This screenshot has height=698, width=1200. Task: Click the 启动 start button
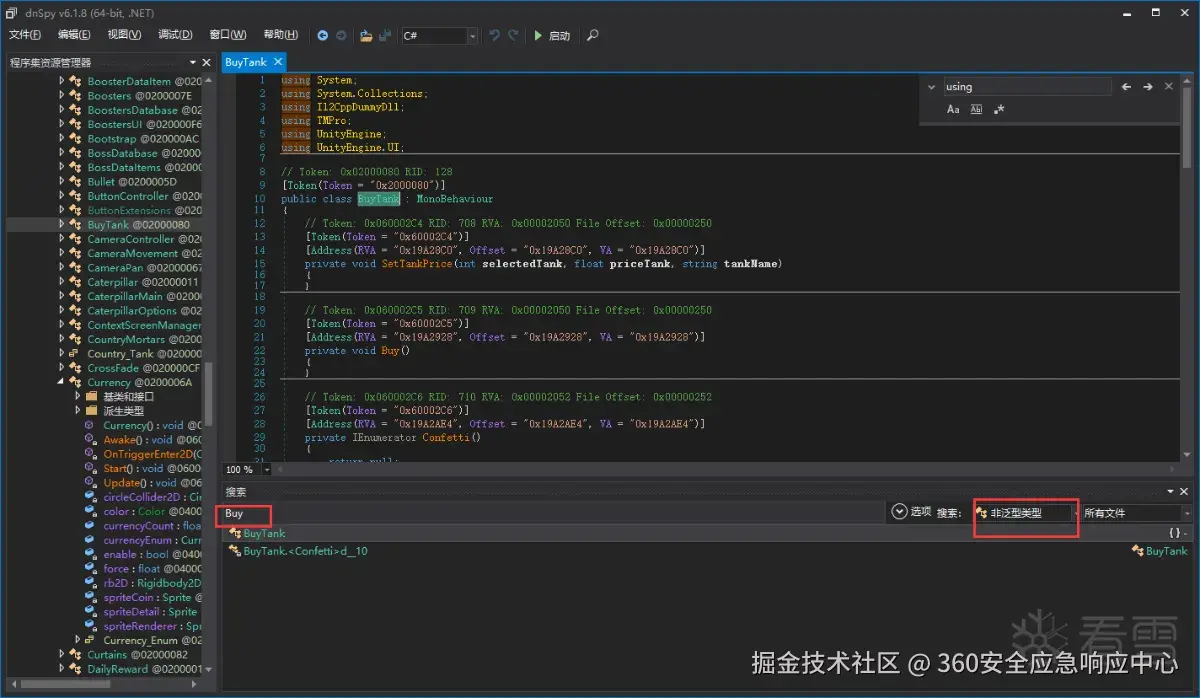551,35
